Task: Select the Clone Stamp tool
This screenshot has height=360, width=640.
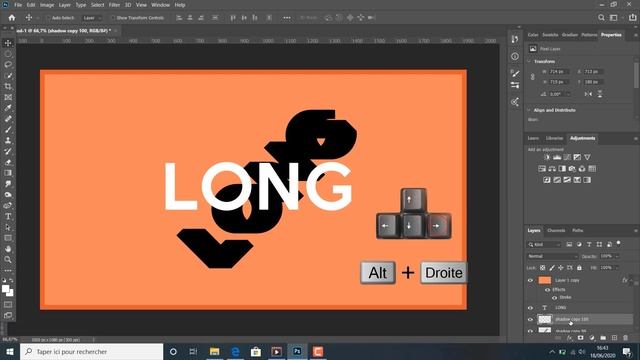Action: 8,140
